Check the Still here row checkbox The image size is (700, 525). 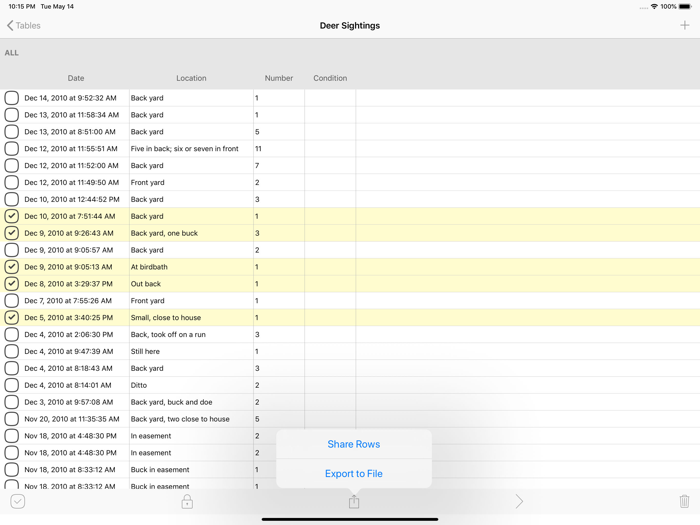(12, 351)
